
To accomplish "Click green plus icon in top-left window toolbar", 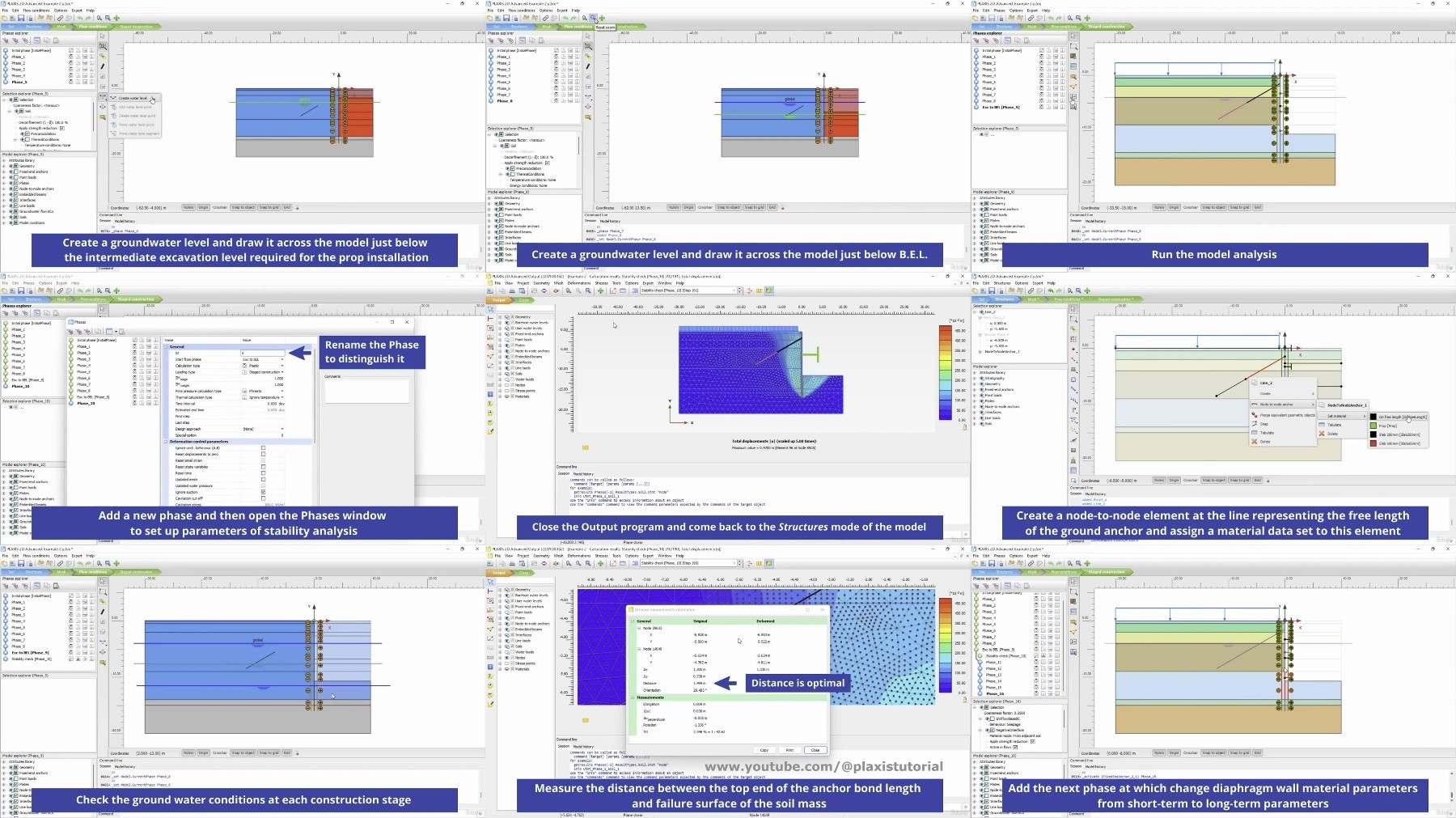I will [116, 18].
